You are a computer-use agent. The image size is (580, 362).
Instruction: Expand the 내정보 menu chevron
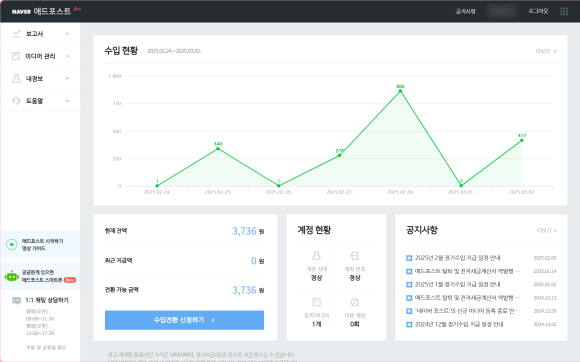pos(67,78)
